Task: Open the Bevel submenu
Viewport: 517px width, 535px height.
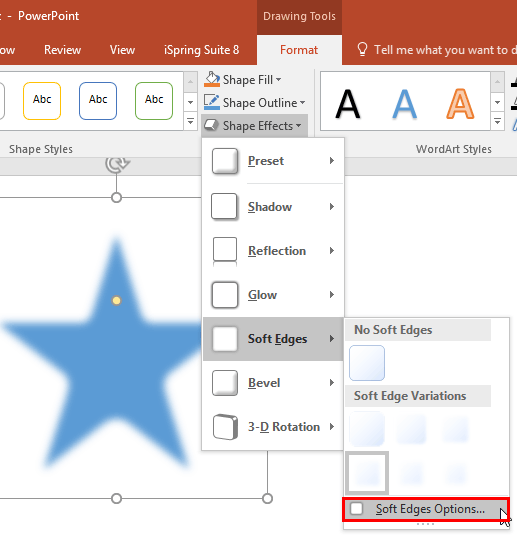Action: click(x=272, y=383)
